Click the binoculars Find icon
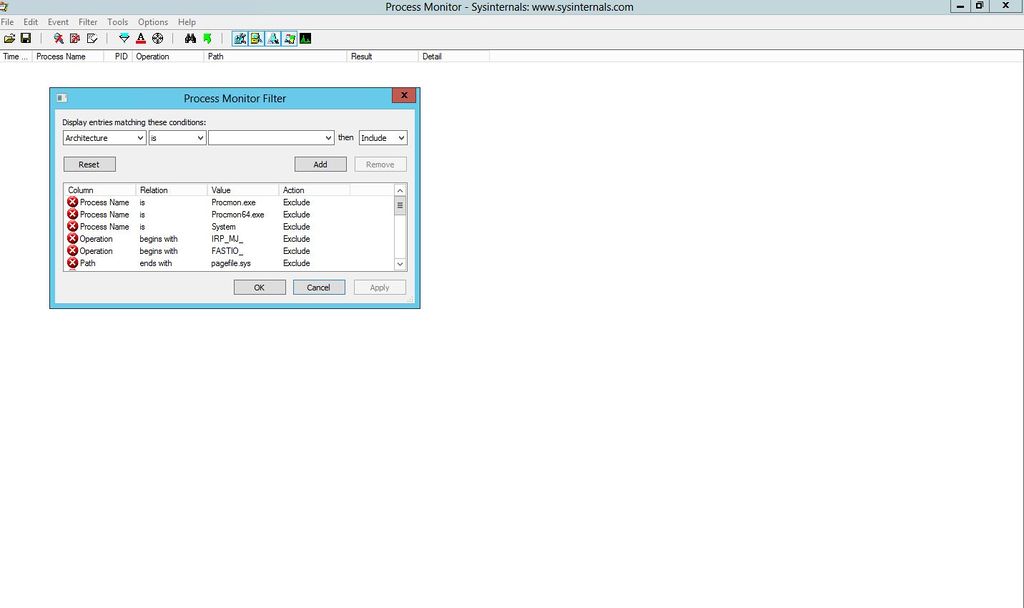This screenshot has height=608, width=1024. pyautogui.click(x=190, y=38)
